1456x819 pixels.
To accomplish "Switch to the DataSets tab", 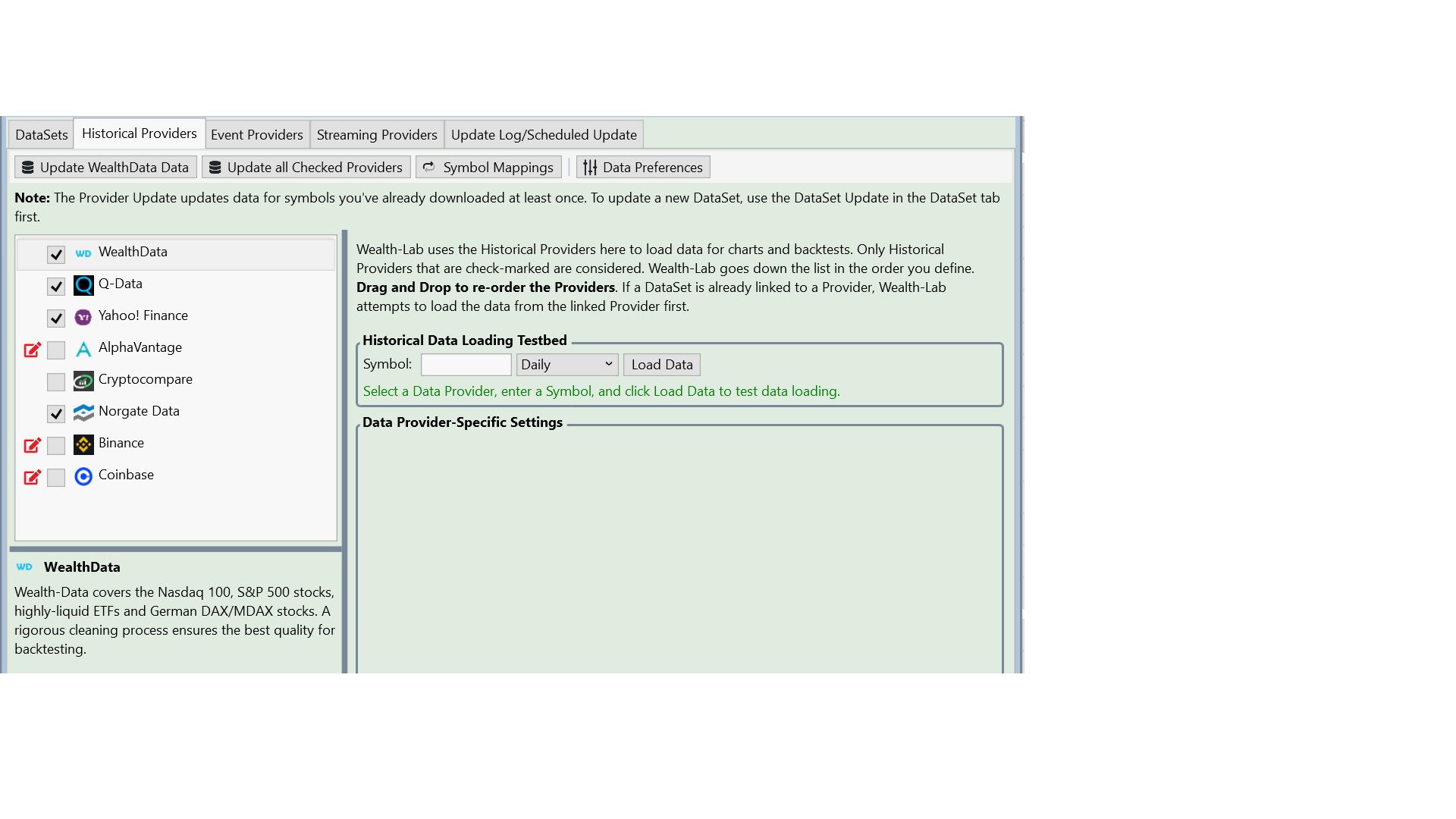I will pos(42,135).
